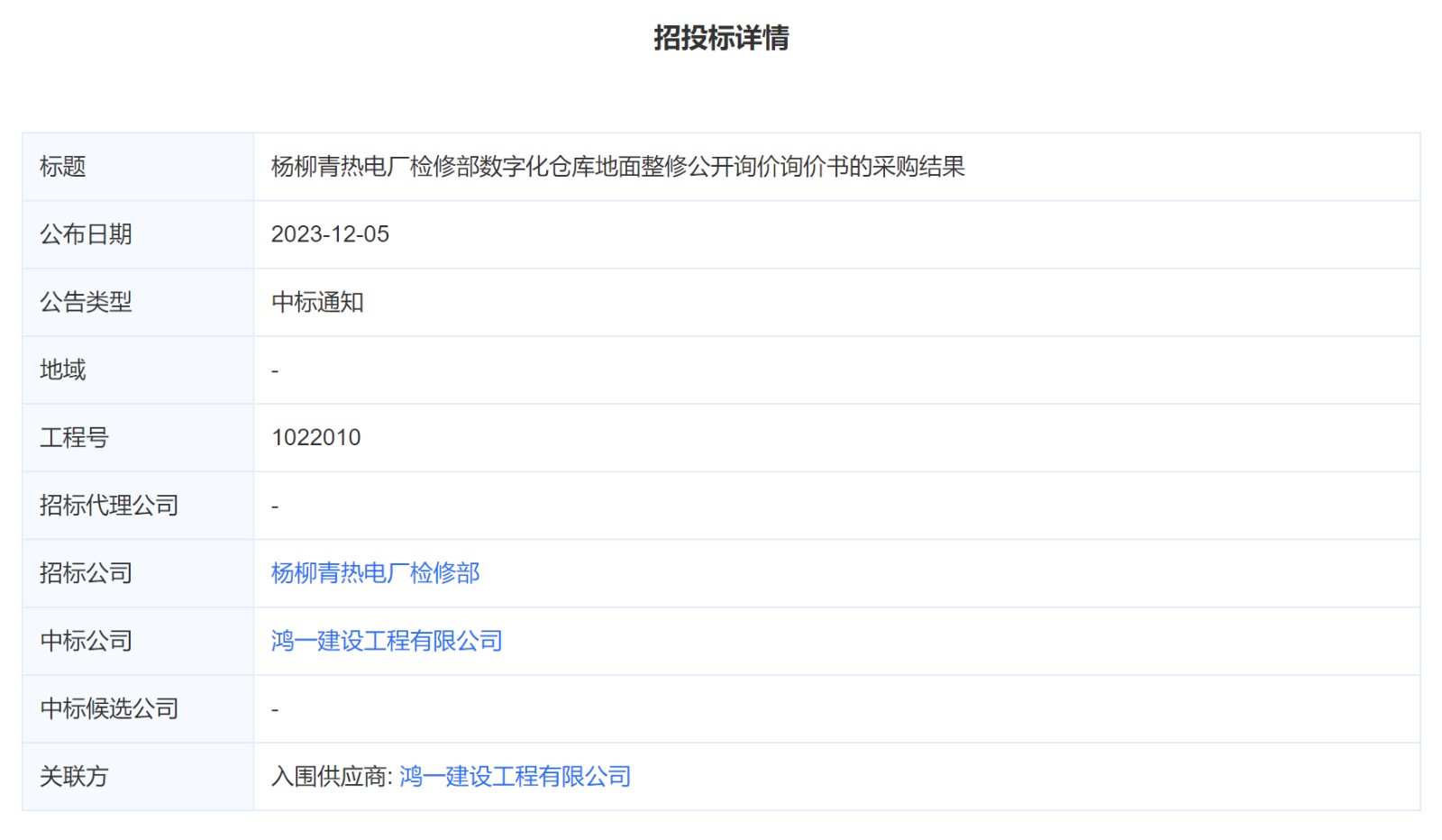This screenshot has width=1442, height=840.
Task: Click the 招投标详情 page heading
Action: click(721, 38)
